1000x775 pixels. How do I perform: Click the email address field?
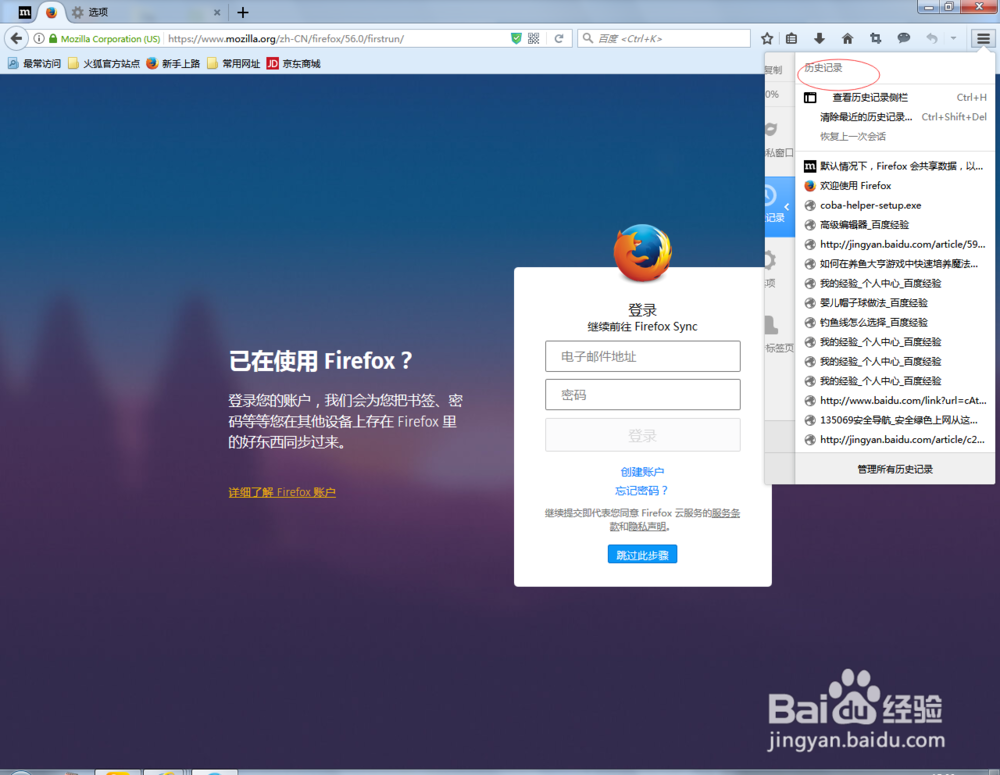642,357
